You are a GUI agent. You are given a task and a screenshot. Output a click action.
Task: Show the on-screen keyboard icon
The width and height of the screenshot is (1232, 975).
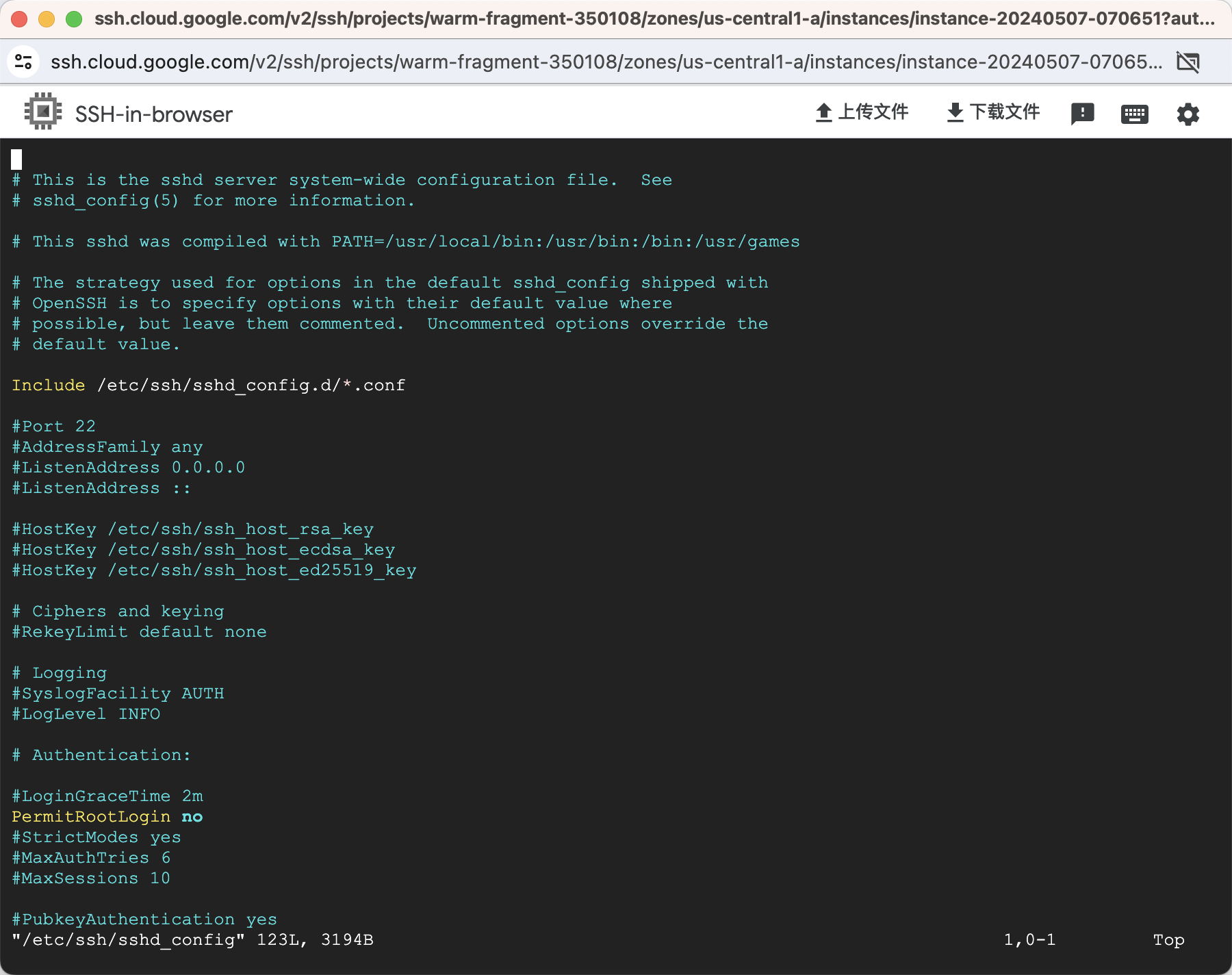[1134, 114]
